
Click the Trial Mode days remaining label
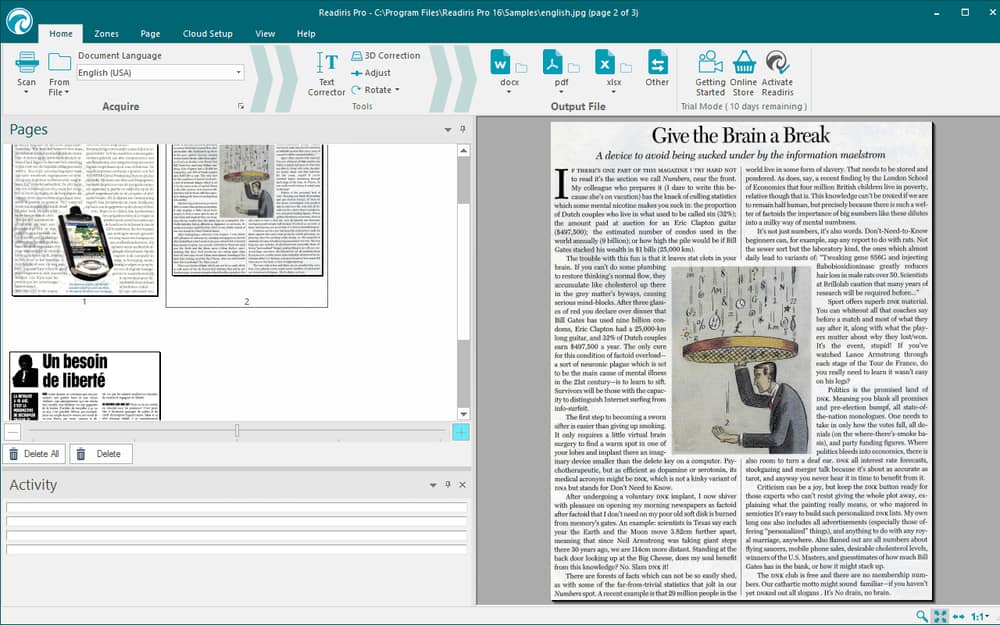744,107
